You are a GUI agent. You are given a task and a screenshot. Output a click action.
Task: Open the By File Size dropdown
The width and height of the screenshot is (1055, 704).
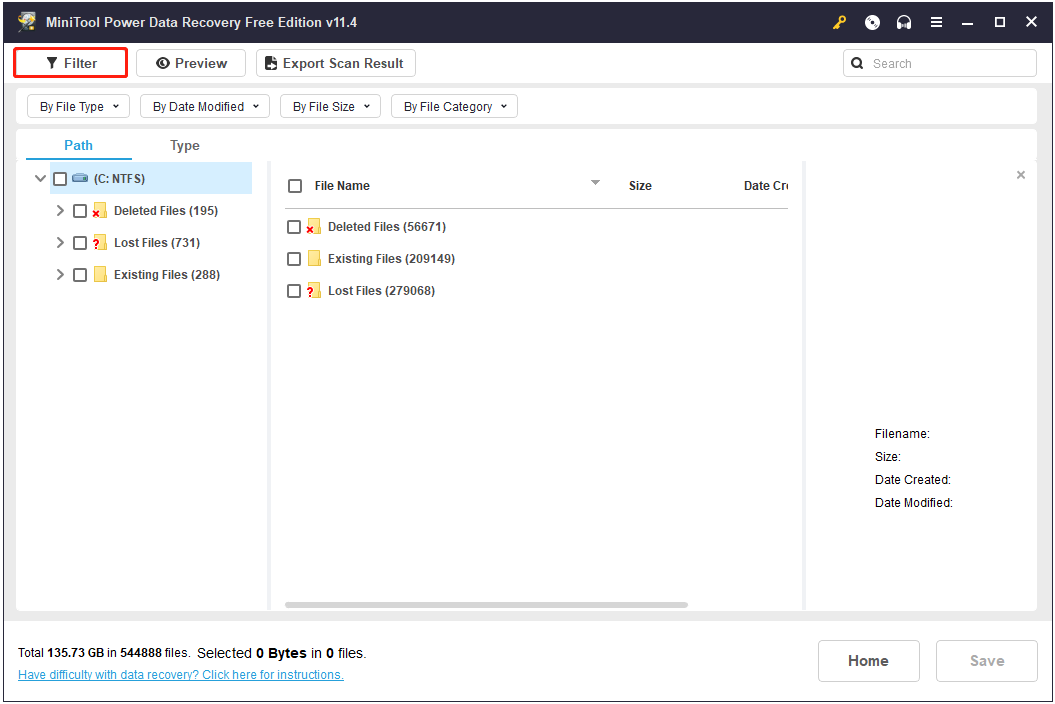(330, 106)
